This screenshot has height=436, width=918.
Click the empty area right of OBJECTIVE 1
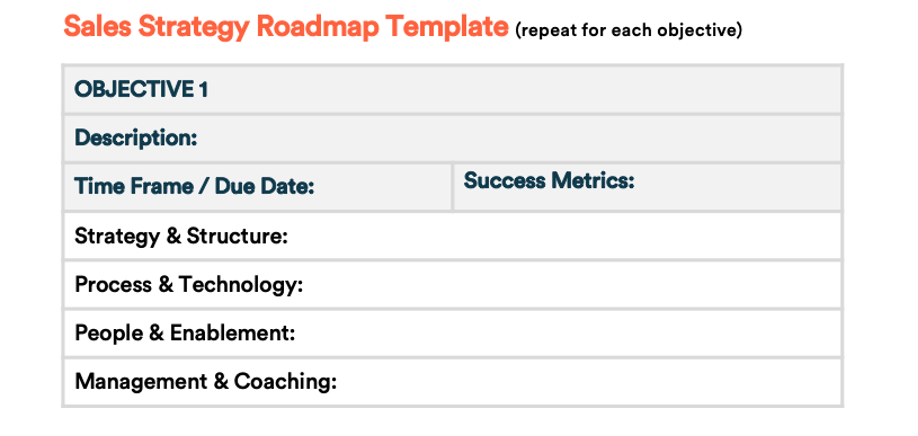point(525,90)
